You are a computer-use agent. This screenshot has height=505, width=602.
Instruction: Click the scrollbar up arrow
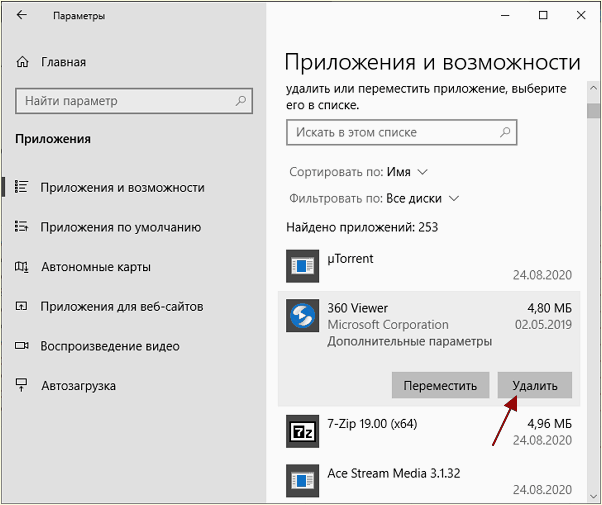(x=594, y=88)
